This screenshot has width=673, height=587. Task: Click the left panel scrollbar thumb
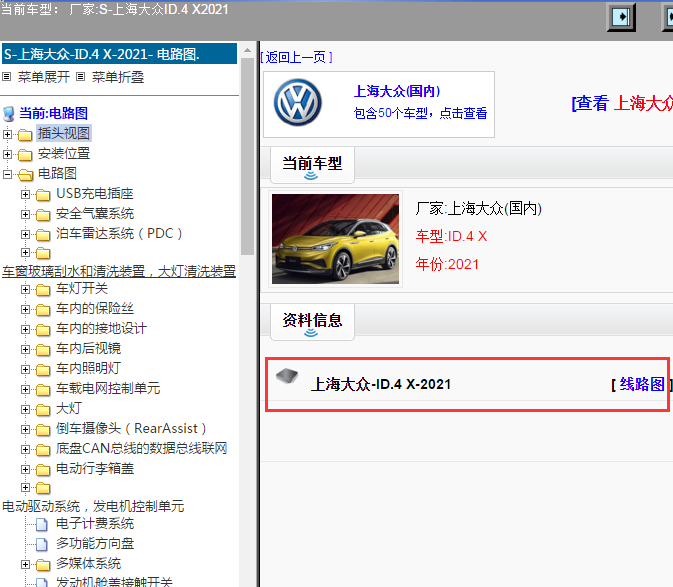[x=247, y=157]
